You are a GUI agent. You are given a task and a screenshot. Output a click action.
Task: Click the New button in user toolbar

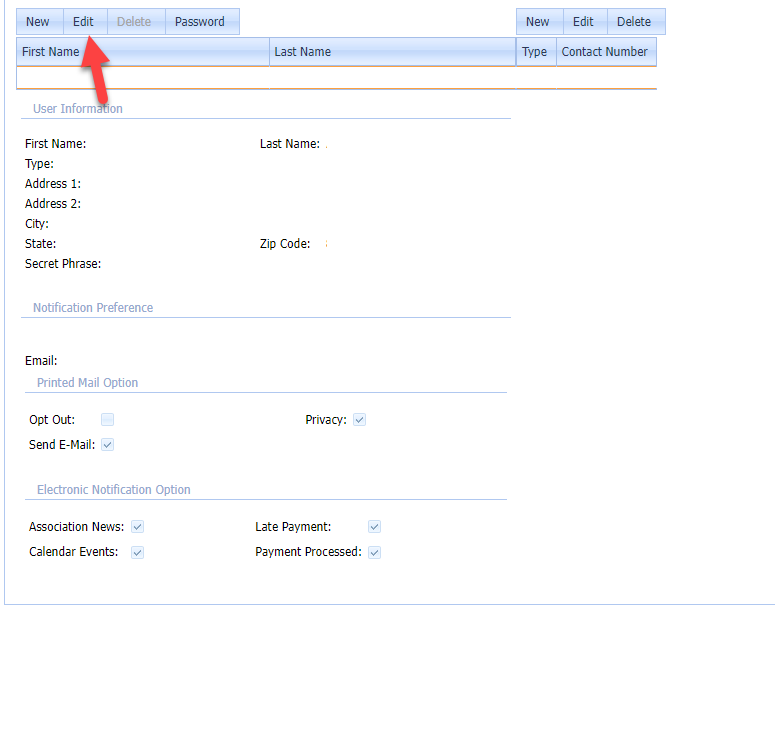click(x=40, y=22)
